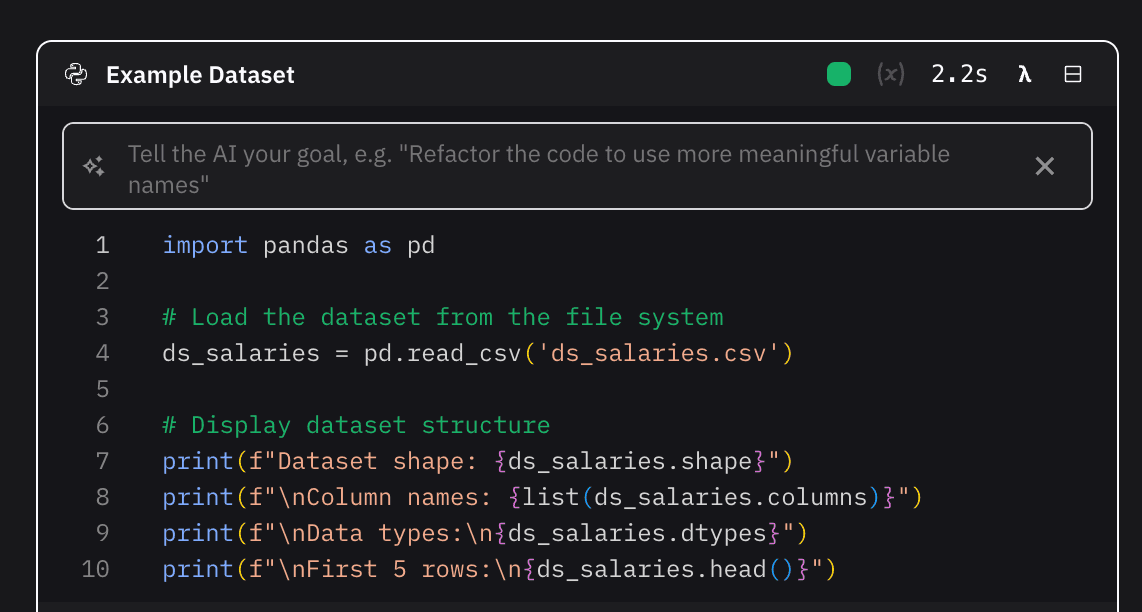
Task: Click line number 2 of the empty line
Action: tap(102, 282)
